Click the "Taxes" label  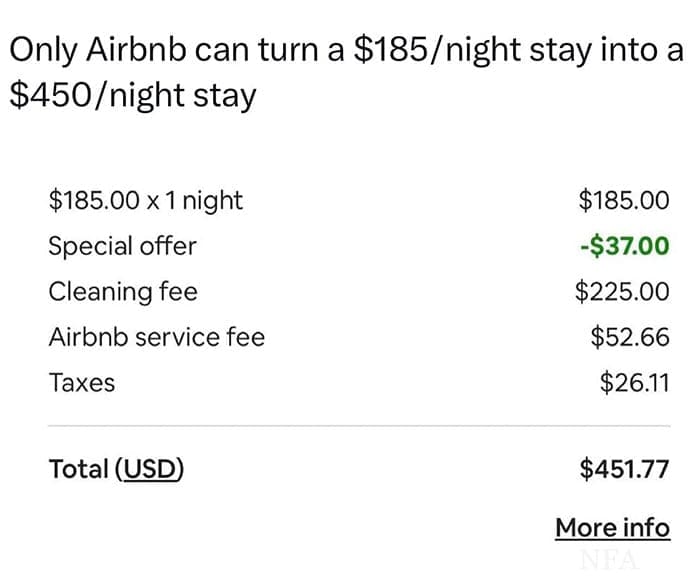(82, 383)
